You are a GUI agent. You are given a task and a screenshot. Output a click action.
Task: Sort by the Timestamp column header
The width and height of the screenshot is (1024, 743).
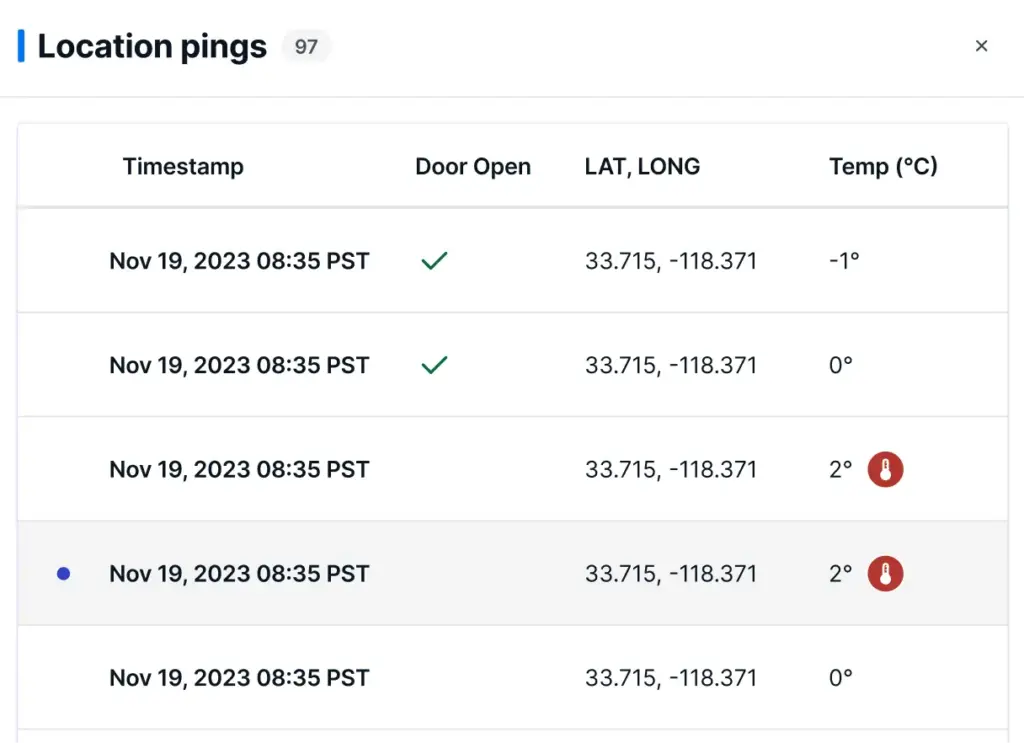183,167
